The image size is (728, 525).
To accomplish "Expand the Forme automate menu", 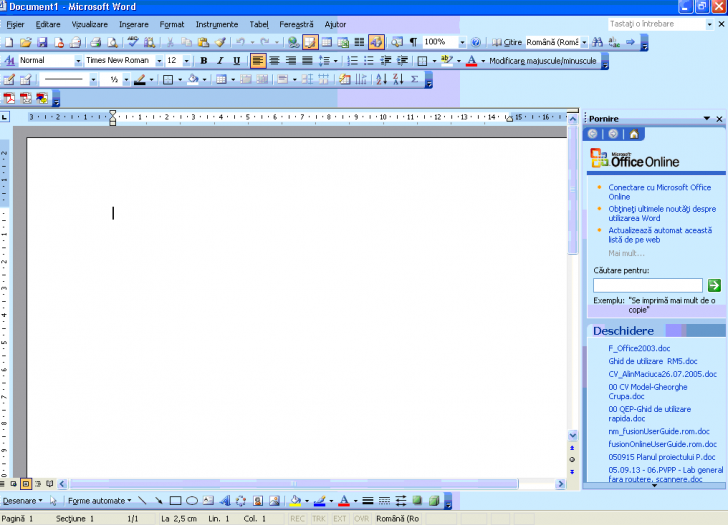I will (x=100, y=501).
